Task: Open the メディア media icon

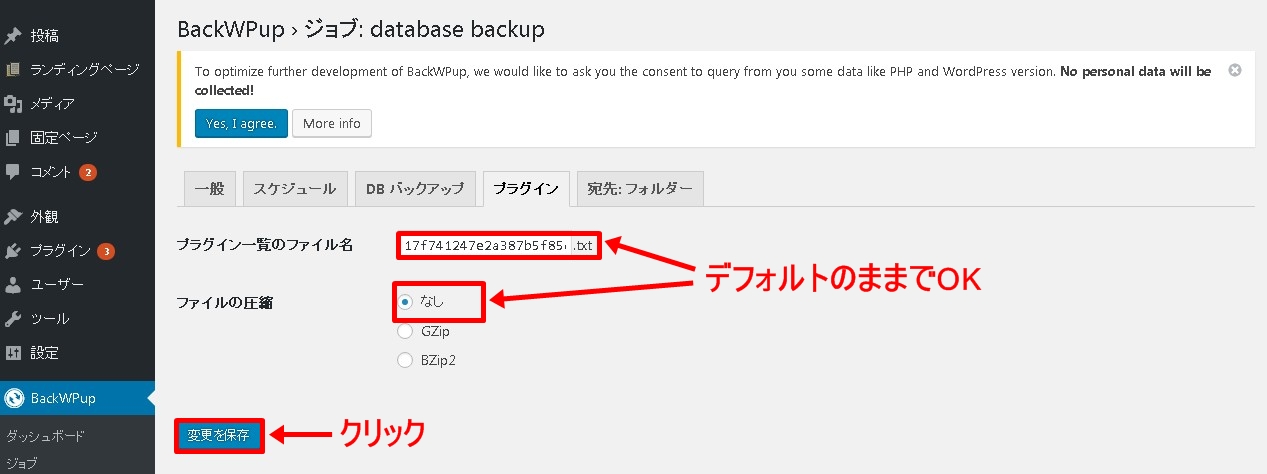Action: (13, 104)
